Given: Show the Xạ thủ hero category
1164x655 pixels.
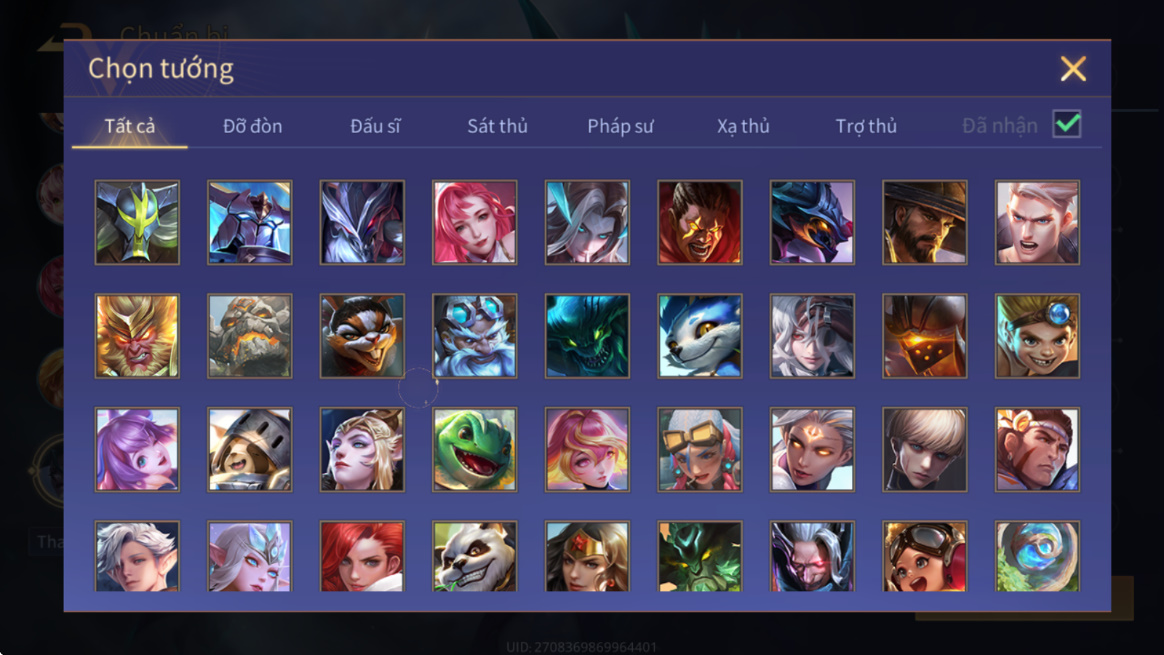Looking at the screenshot, I should 743,126.
